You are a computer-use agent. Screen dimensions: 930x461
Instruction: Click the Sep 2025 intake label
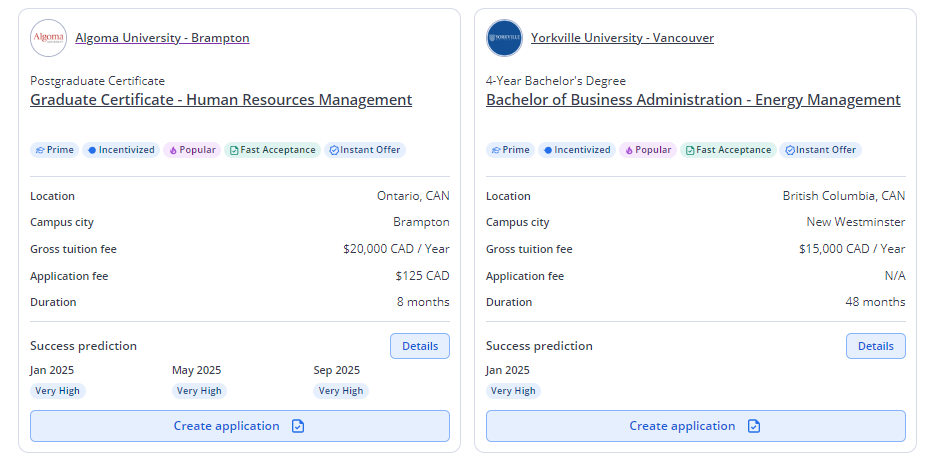click(337, 370)
